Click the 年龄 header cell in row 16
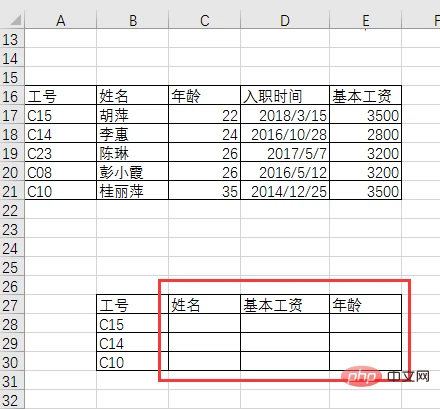440x409 pixels. tap(205, 96)
